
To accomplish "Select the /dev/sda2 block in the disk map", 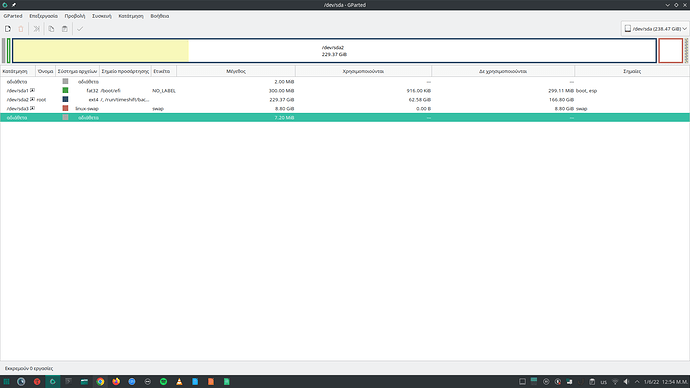I will tap(334, 51).
